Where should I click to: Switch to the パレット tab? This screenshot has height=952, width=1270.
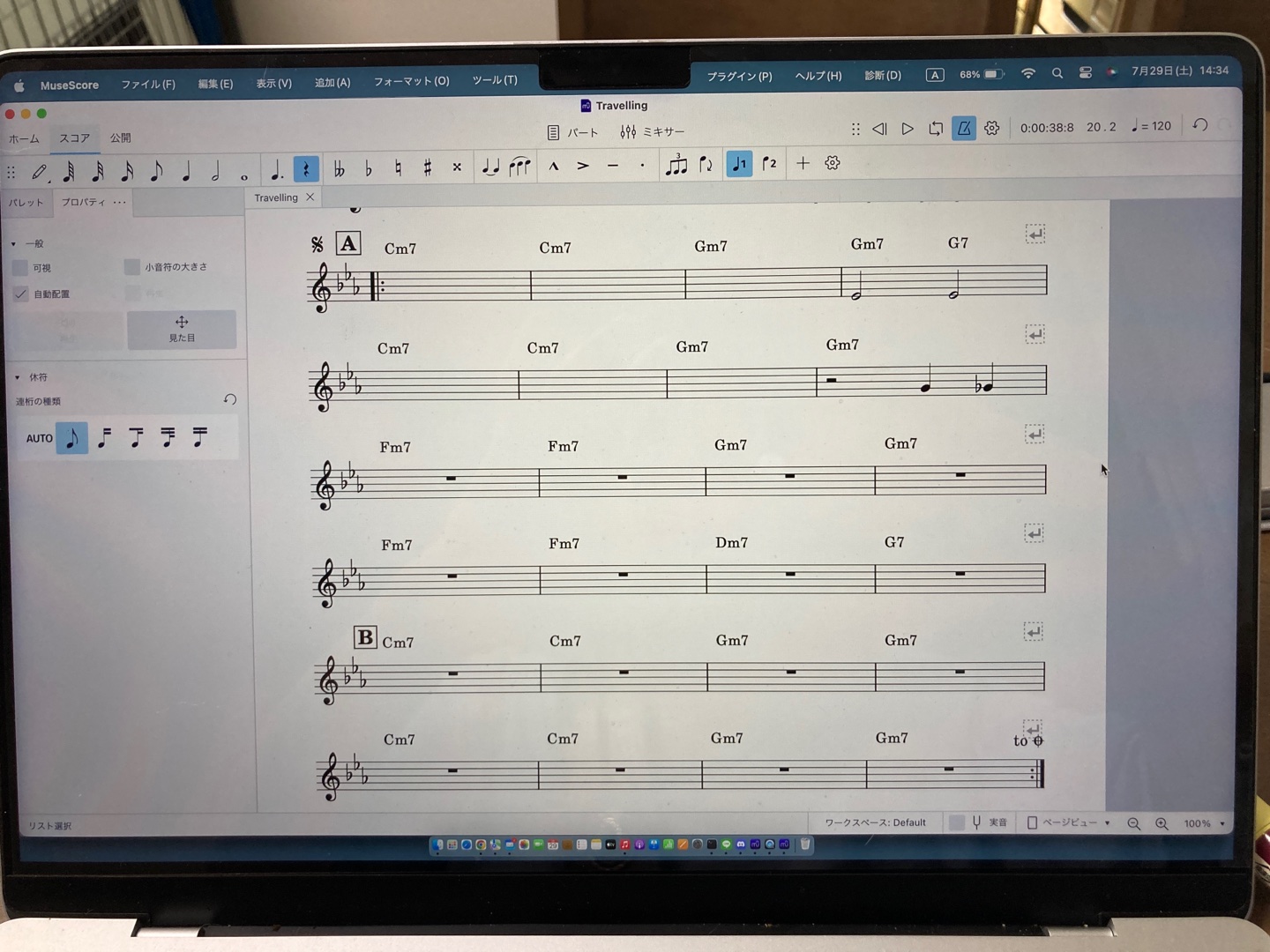pos(26,203)
